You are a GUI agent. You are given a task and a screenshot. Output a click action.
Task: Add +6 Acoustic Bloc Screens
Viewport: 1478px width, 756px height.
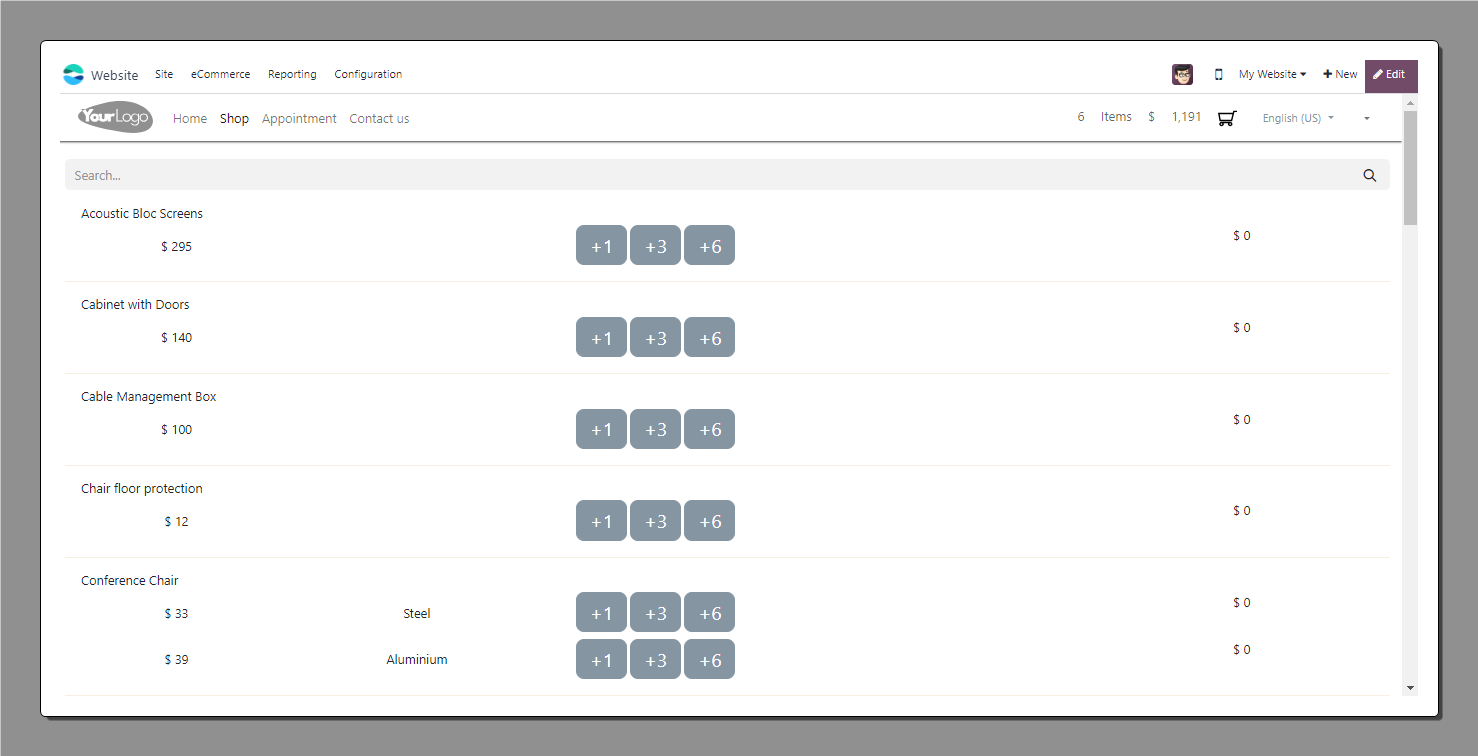click(709, 245)
